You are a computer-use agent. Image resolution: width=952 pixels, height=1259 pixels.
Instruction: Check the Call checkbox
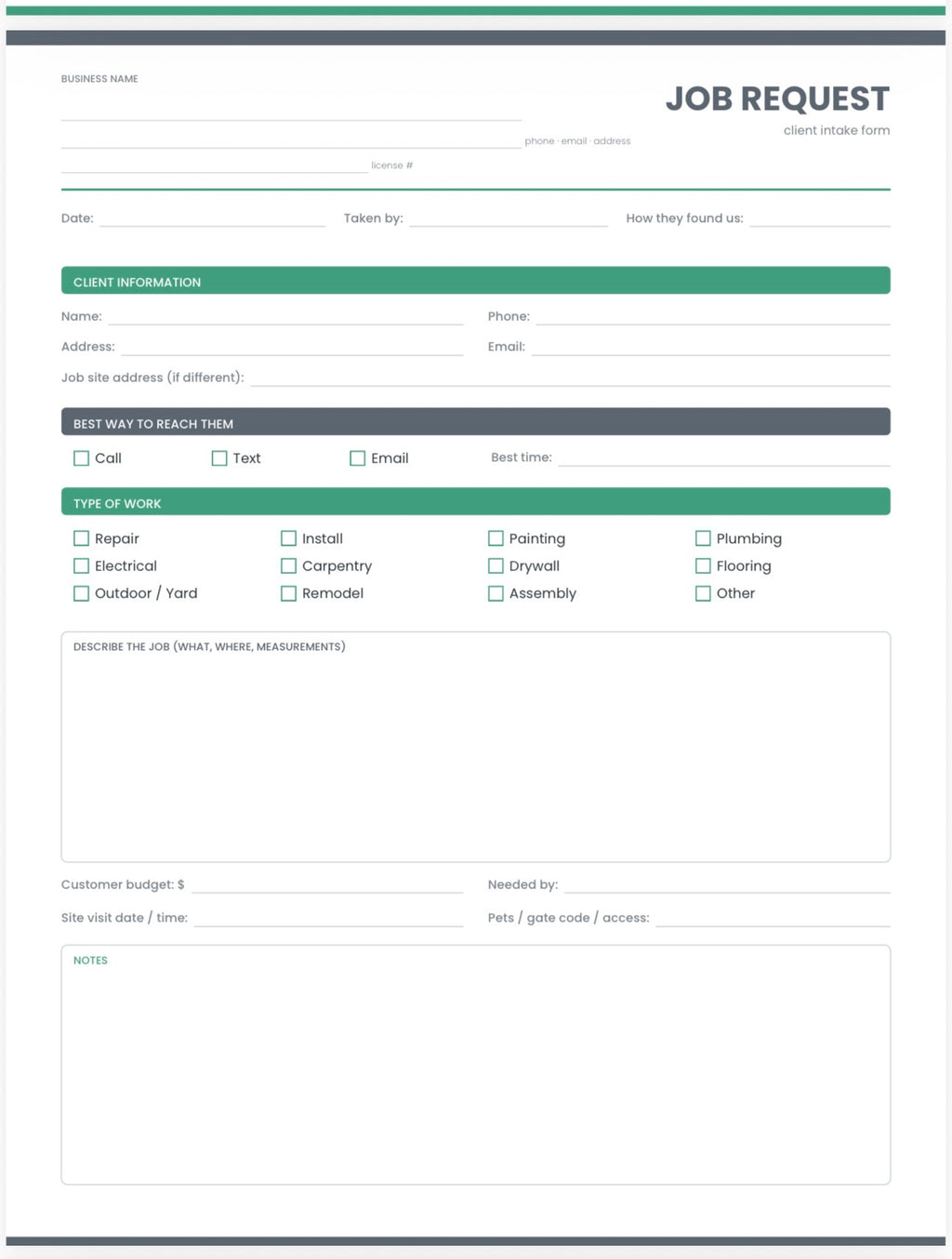(x=82, y=458)
